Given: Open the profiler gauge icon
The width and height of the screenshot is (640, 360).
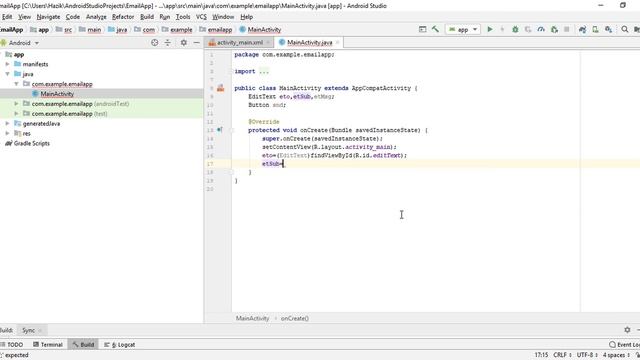Looking at the screenshot, I should [541, 29].
